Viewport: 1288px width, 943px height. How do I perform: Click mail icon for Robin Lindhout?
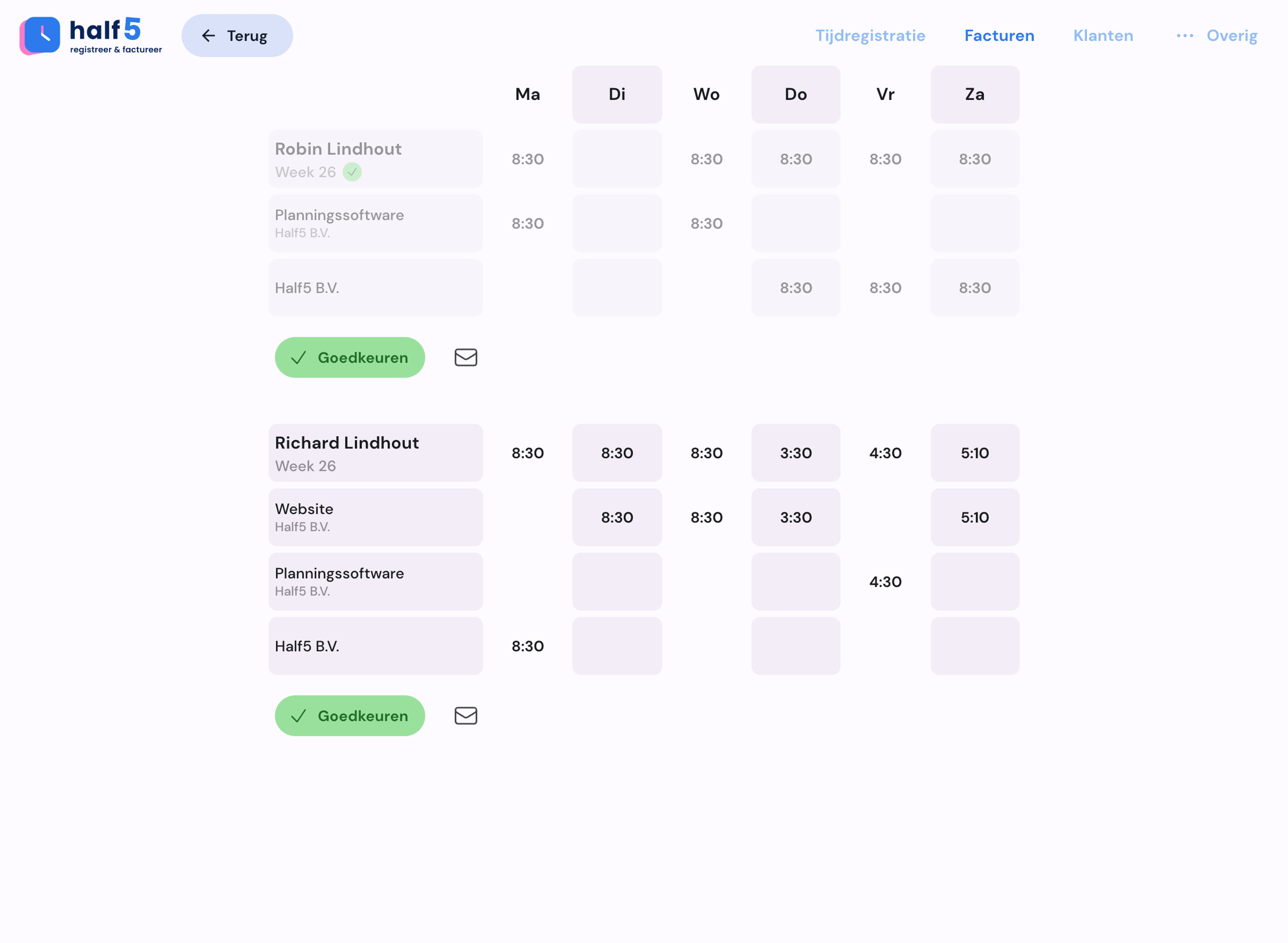[466, 357]
